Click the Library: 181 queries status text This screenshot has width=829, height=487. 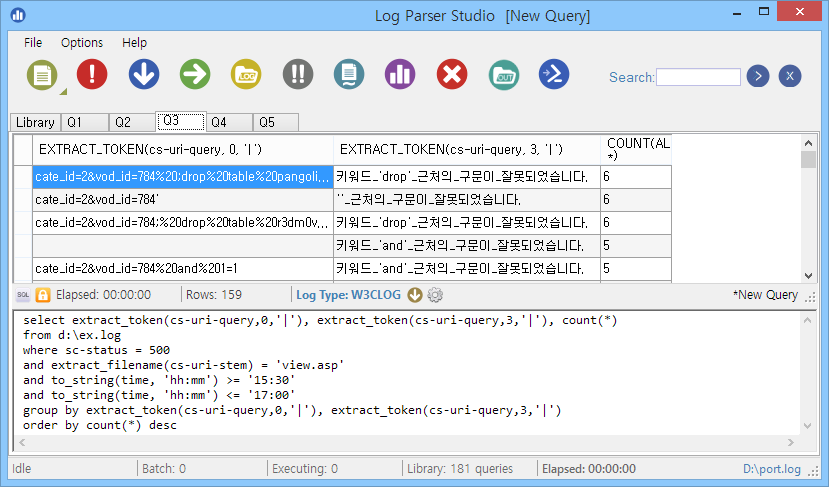(459, 469)
